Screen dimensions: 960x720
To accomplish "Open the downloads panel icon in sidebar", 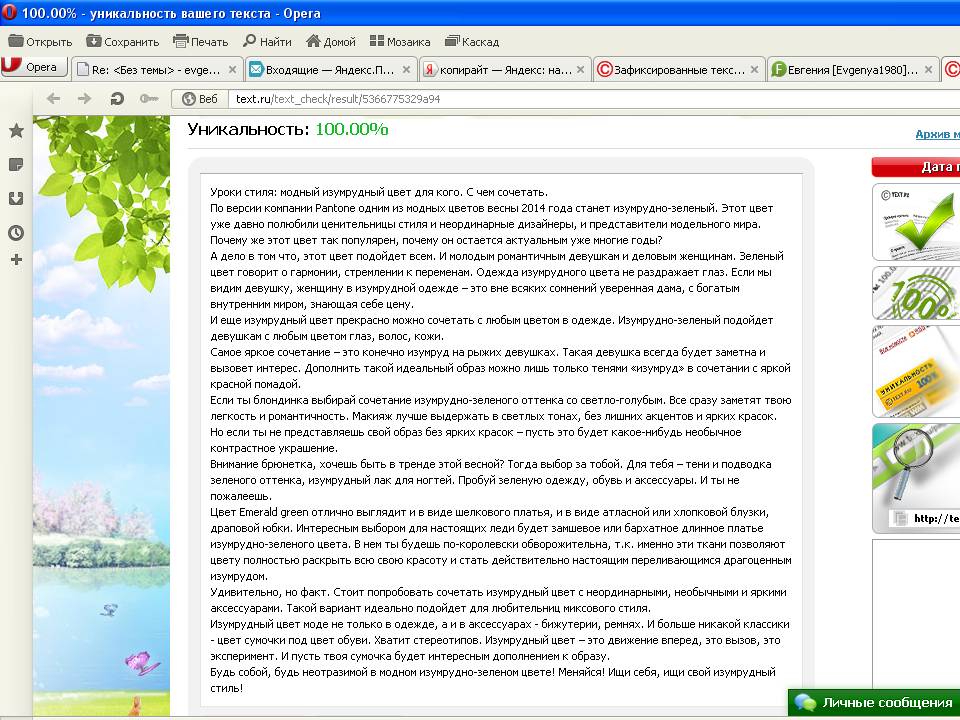I will coord(17,198).
